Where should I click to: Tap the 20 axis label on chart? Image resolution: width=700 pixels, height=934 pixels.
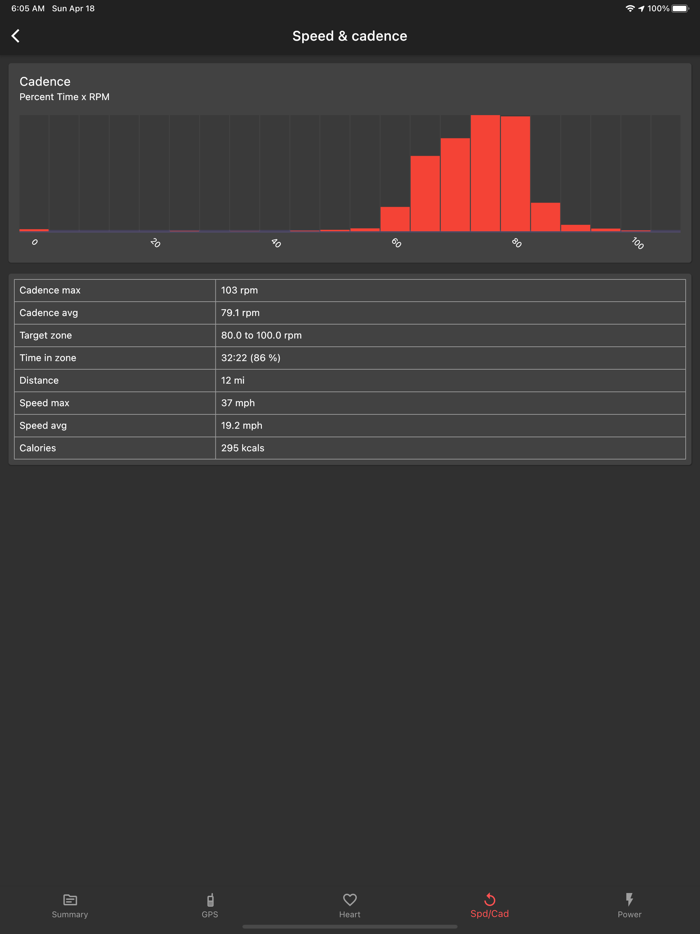155,242
